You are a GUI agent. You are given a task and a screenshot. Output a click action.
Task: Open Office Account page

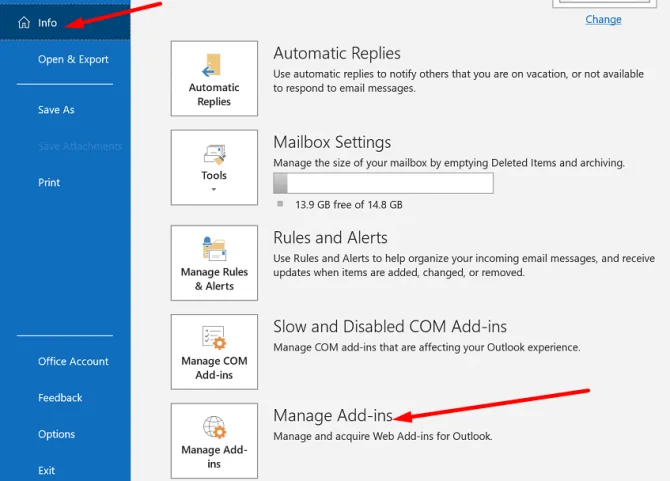point(73,361)
